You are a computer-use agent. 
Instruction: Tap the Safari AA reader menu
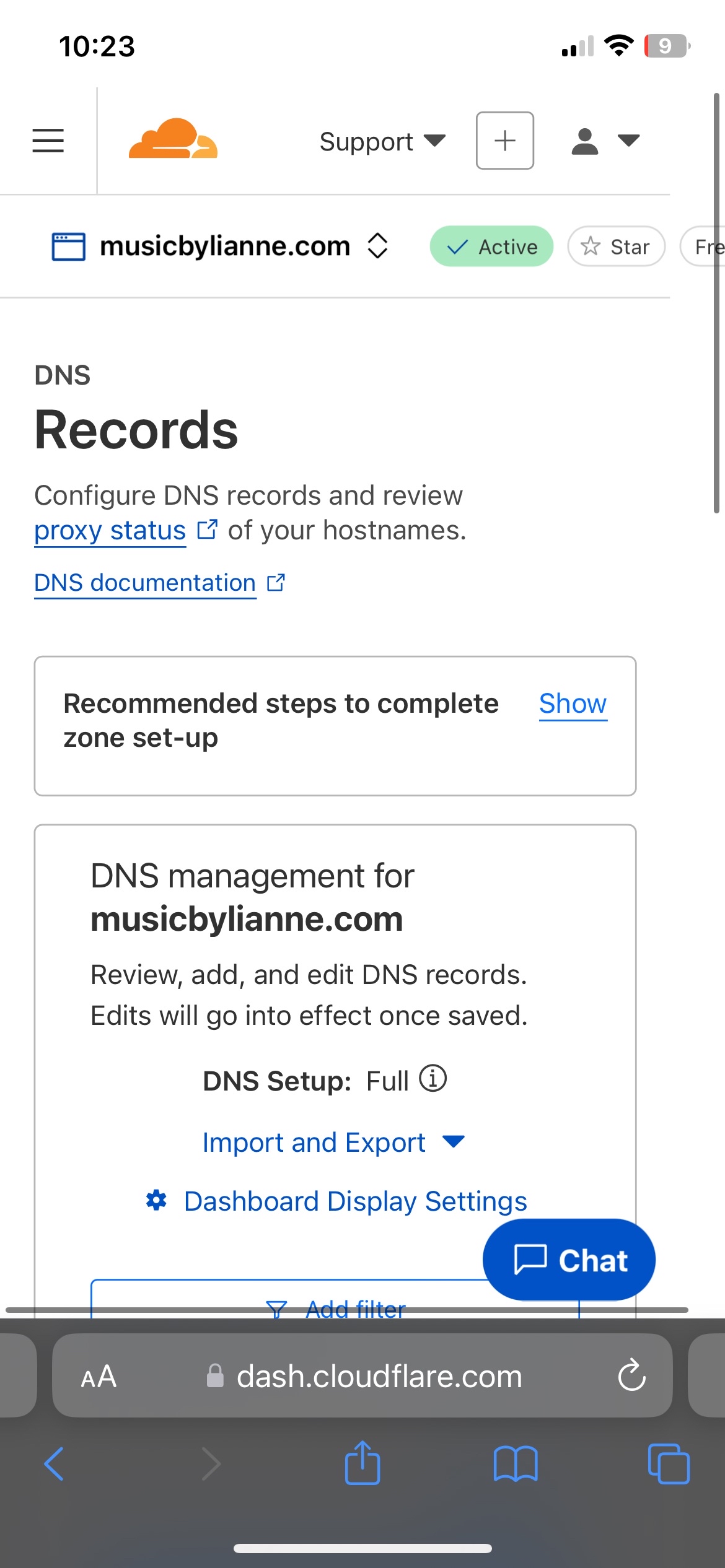click(x=99, y=1376)
